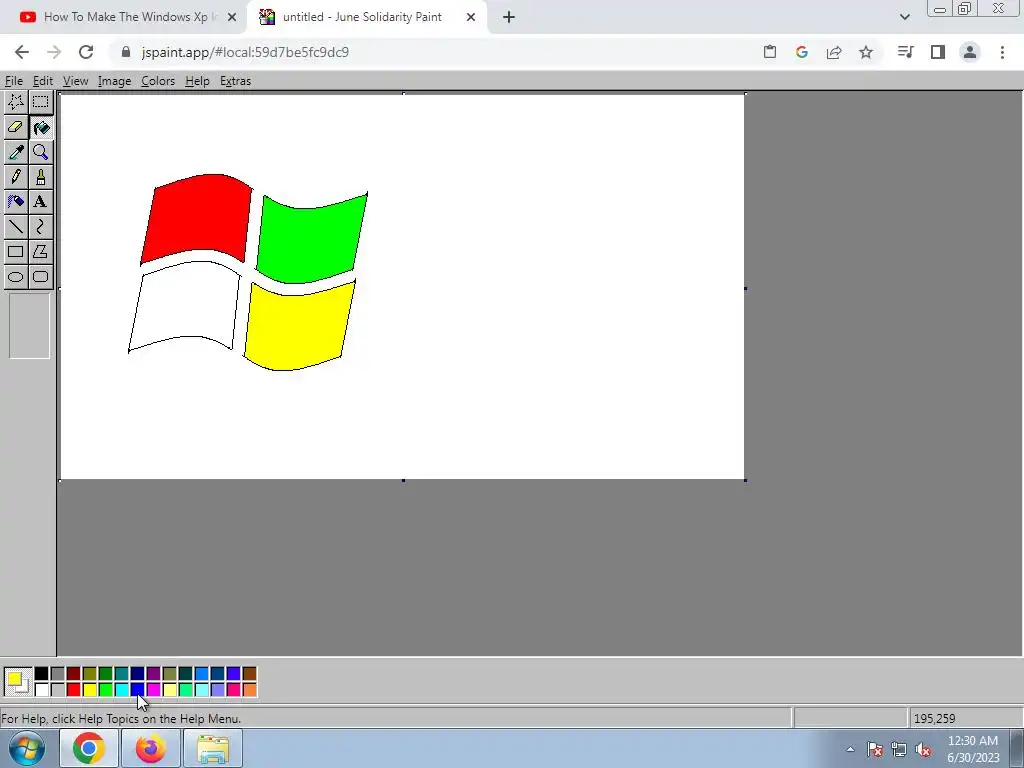Open the Chrome three-dot menu
This screenshot has height=768, width=1024.
pos(1002,52)
